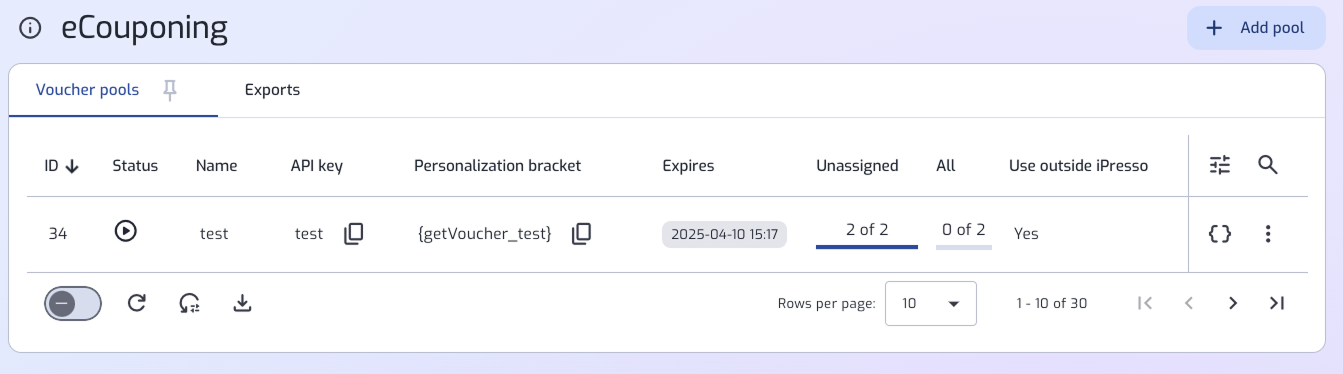Open the three-dot row actions menu

click(x=1268, y=234)
